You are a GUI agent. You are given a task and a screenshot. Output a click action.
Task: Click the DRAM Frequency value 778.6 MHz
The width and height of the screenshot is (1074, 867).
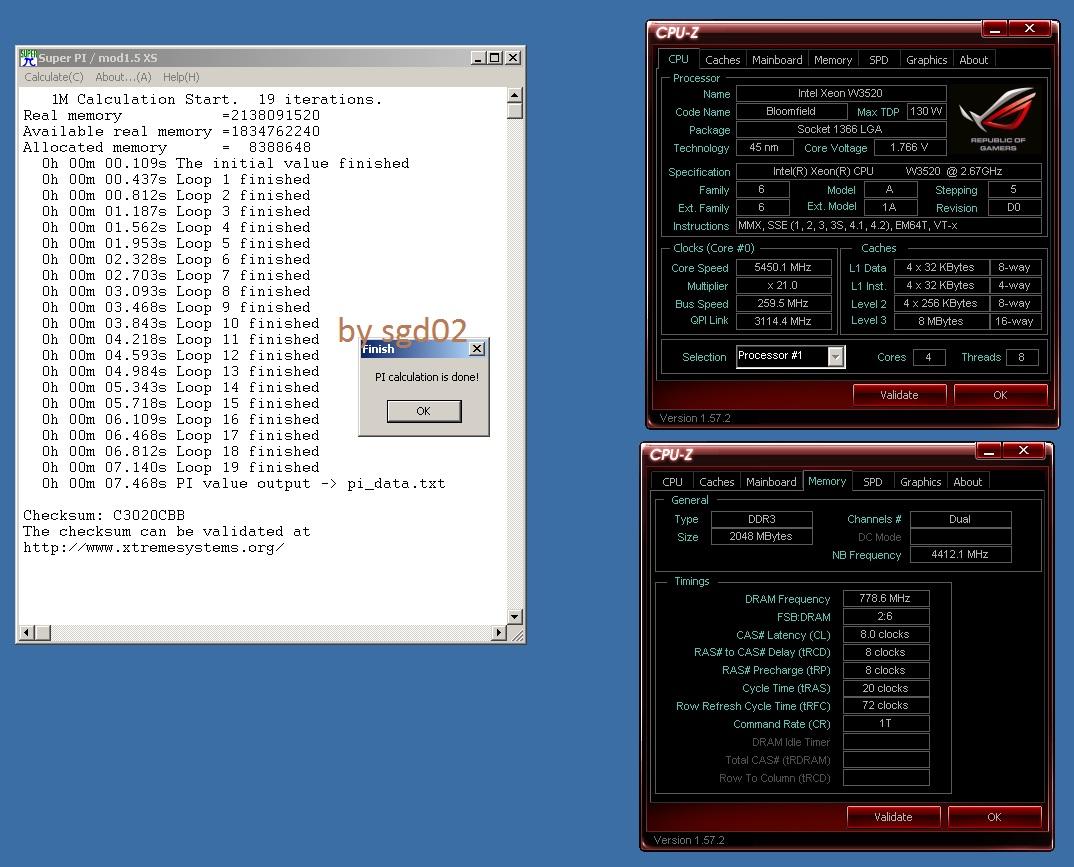885,598
